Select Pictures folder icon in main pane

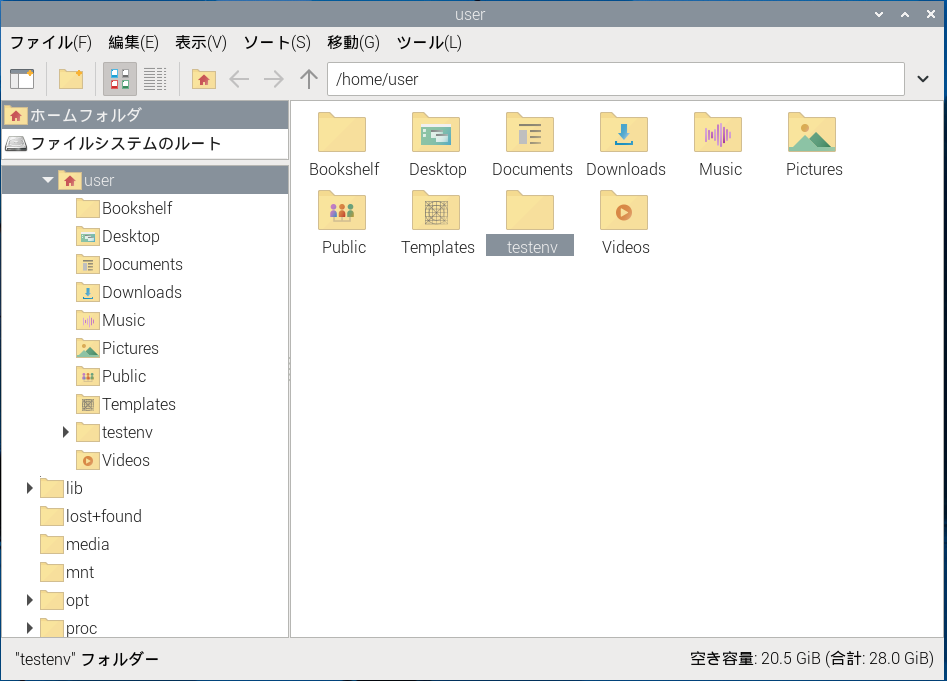pyautogui.click(x=812, y=134)
